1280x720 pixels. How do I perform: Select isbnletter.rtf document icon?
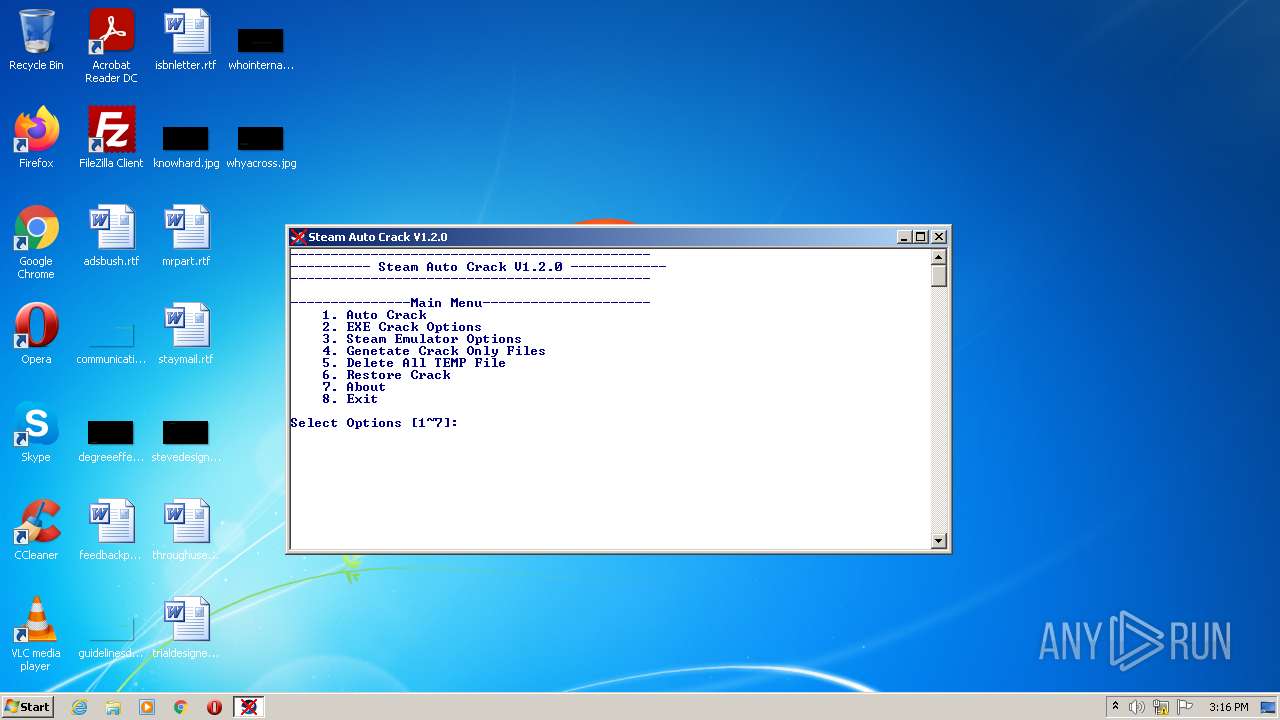(186, 40)
